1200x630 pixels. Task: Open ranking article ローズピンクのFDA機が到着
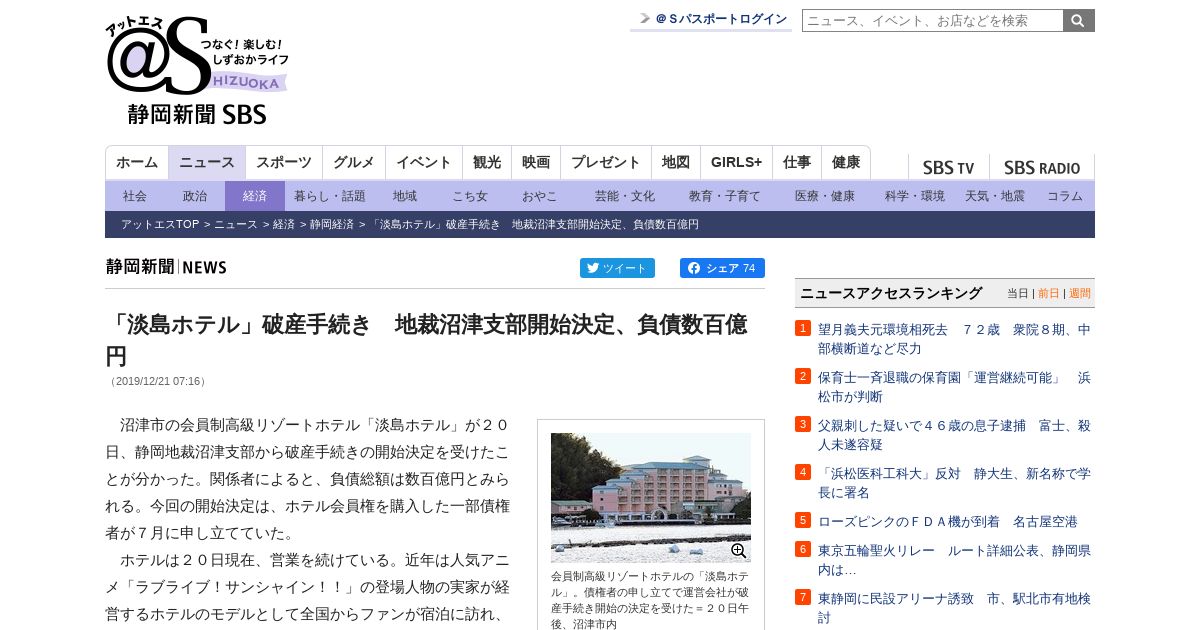point(948,521)
